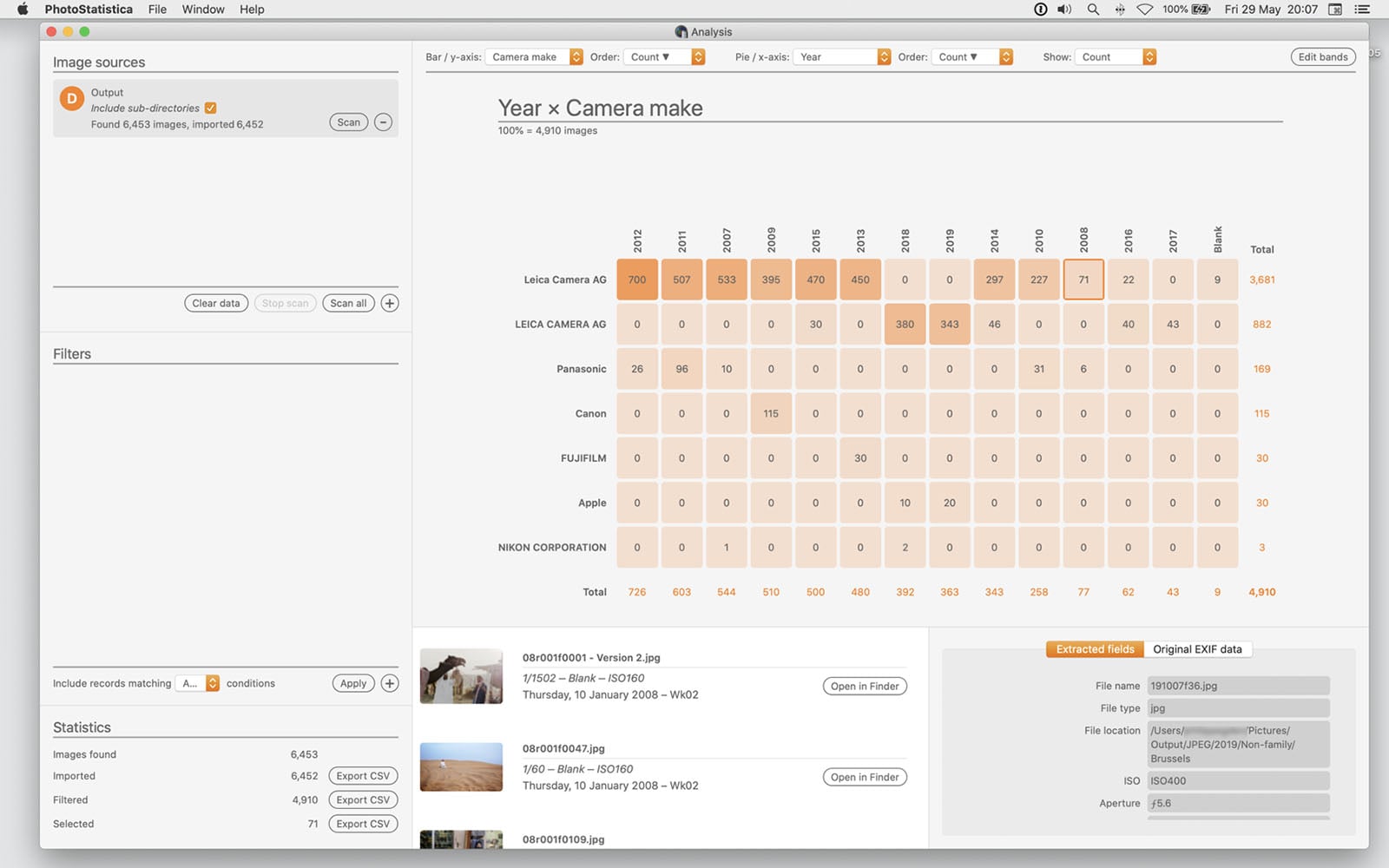Toggle Include sub-directories checkbox

pyautogui.click(x=210, y=108)
